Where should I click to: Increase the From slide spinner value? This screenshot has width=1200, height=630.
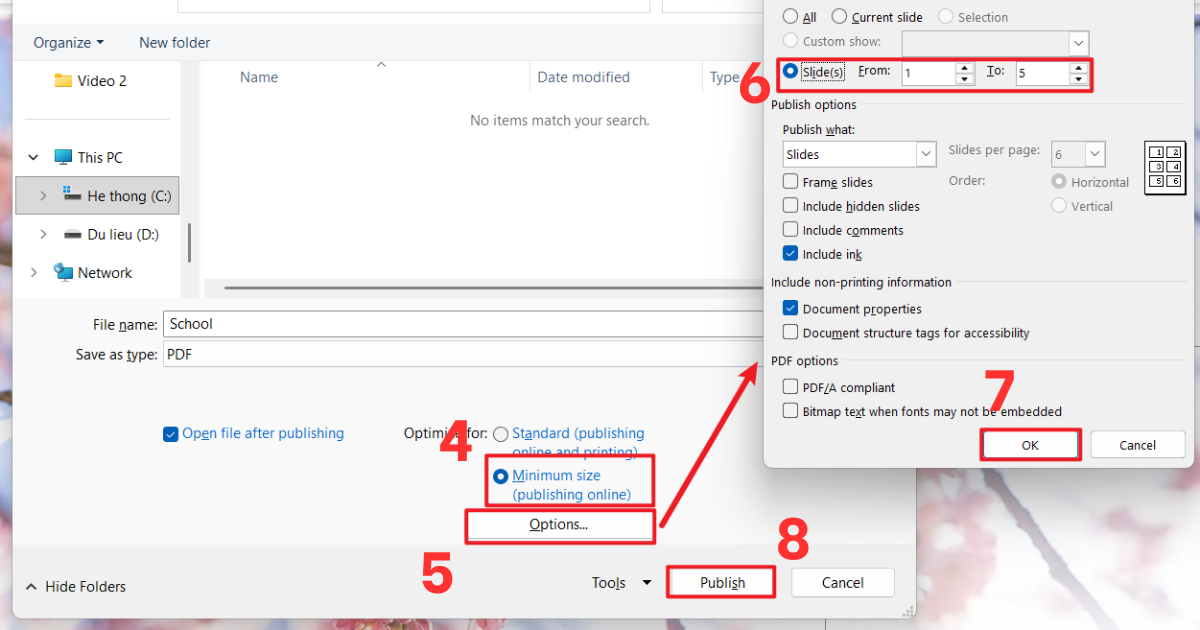pyautogui.click(x=965, y=67)
